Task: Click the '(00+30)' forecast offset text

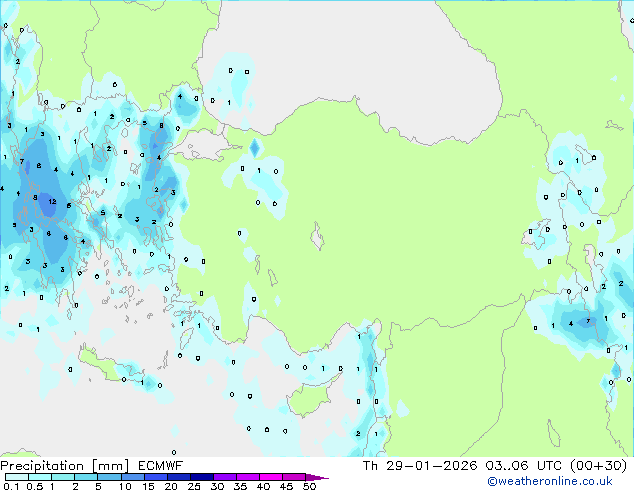Action: tap(598, 466)
